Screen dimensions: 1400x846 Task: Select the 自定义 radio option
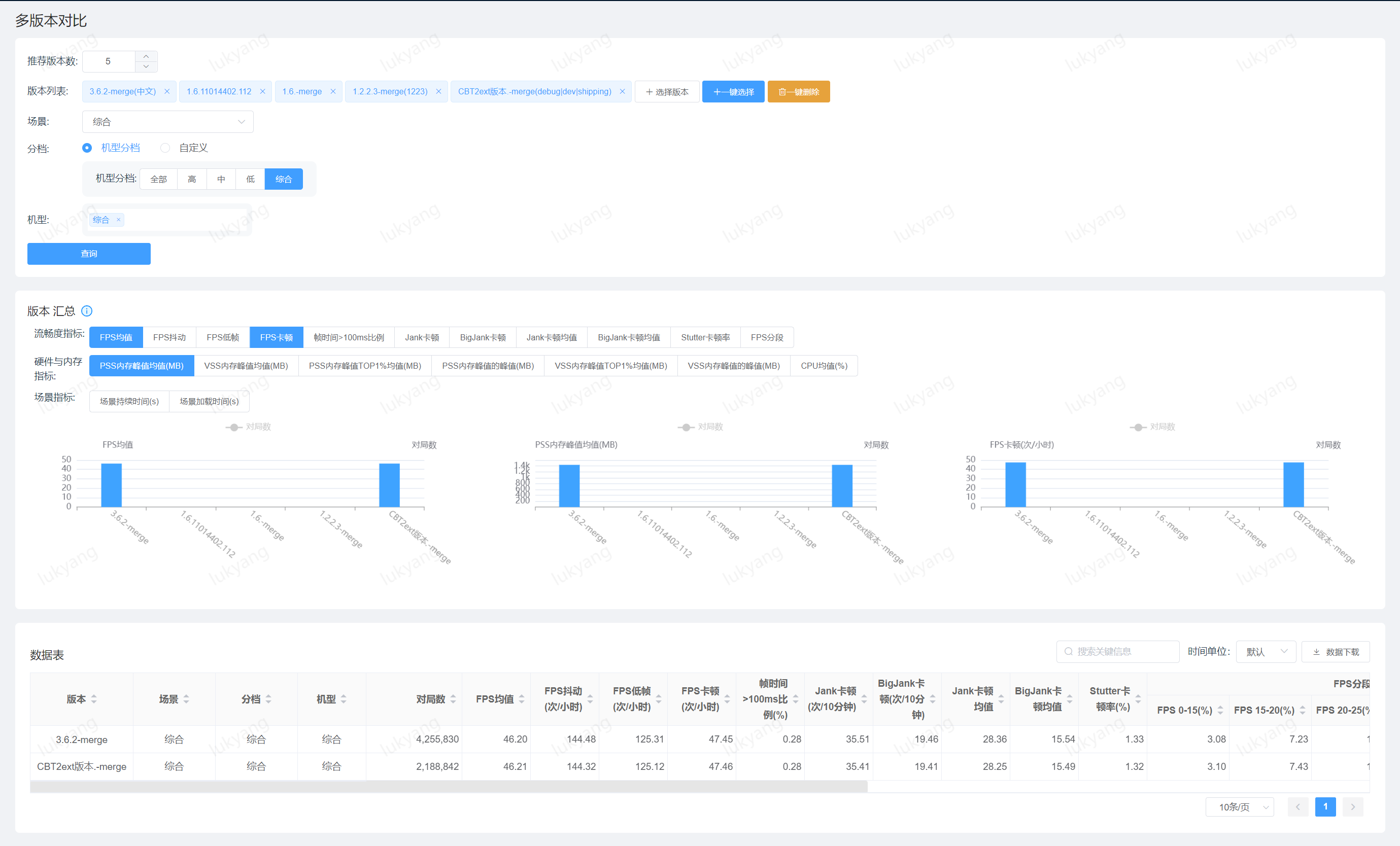(x=165, y=148)
